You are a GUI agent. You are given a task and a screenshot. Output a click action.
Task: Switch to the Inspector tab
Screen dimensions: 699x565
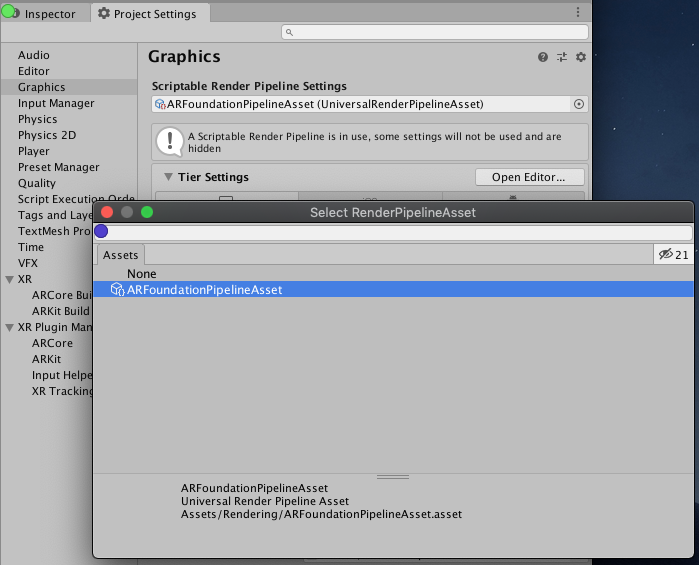coord(45,14)
